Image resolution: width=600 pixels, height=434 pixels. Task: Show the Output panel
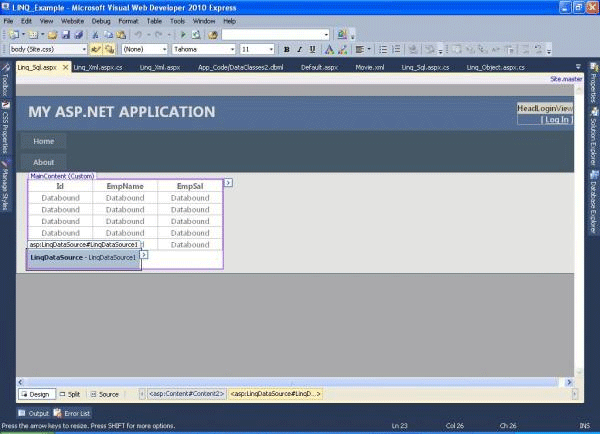coord(34,413)
